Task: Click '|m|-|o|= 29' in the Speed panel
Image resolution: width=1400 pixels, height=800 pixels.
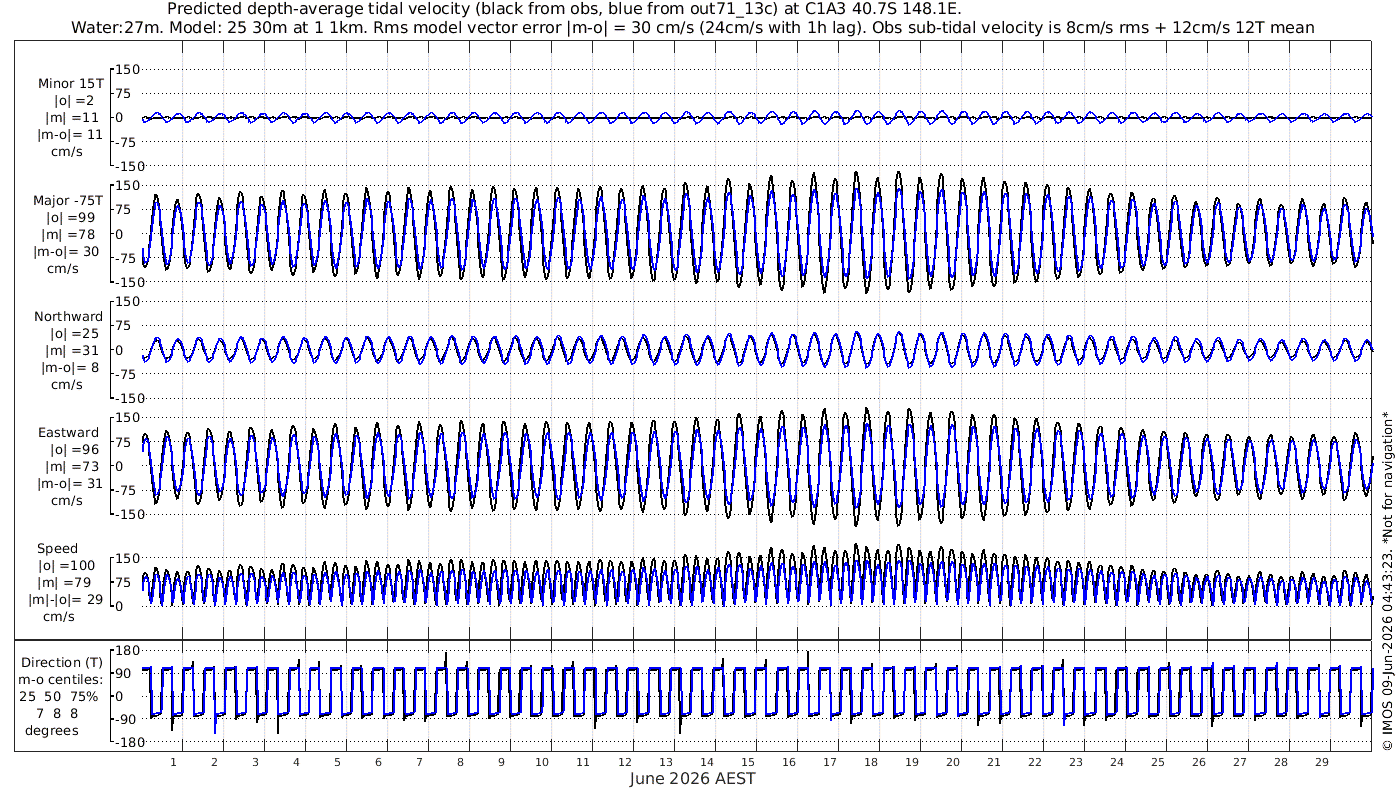Action: point(65,600)
